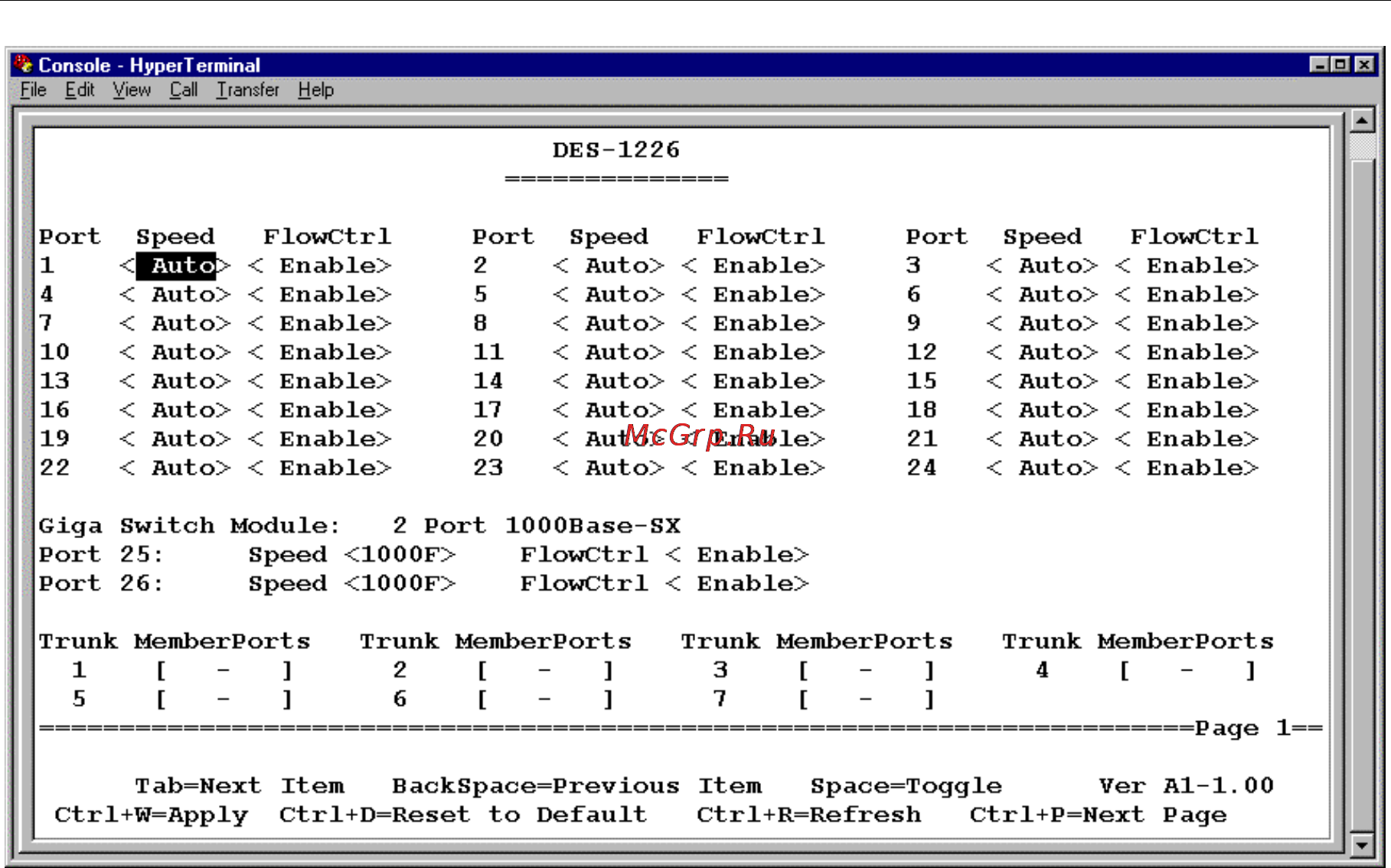Select Speed 1000F field for port 26
The height and width of the screenshot is (868, 1391).
click(x=400, y=583)
